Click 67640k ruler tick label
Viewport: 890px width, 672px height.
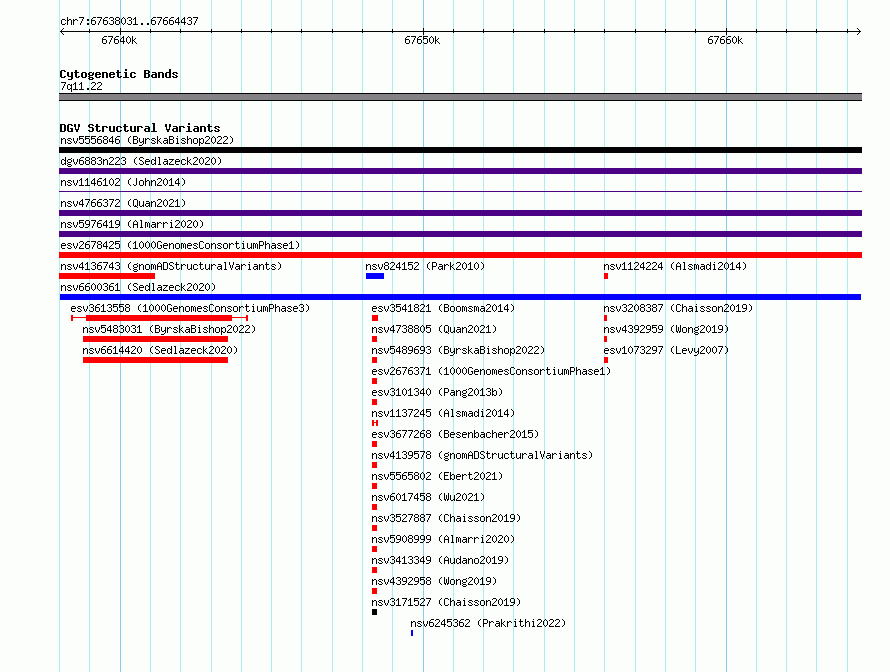tap(119, 40)
